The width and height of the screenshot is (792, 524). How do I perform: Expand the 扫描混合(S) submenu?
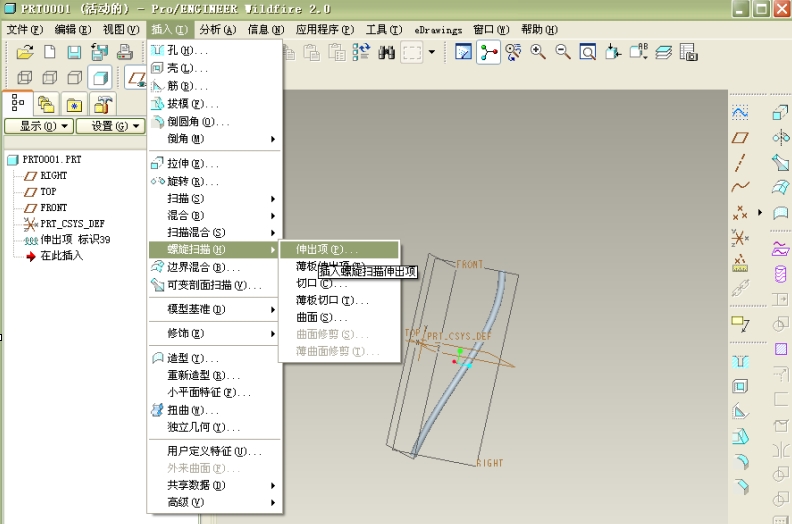[214, 232]
